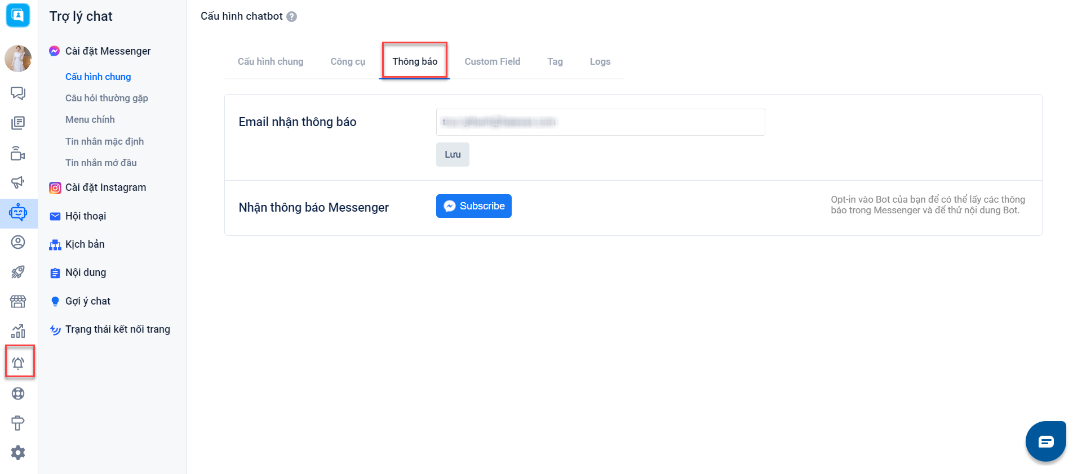Open Tin nhắn mở đầu item

coord(101,162)
